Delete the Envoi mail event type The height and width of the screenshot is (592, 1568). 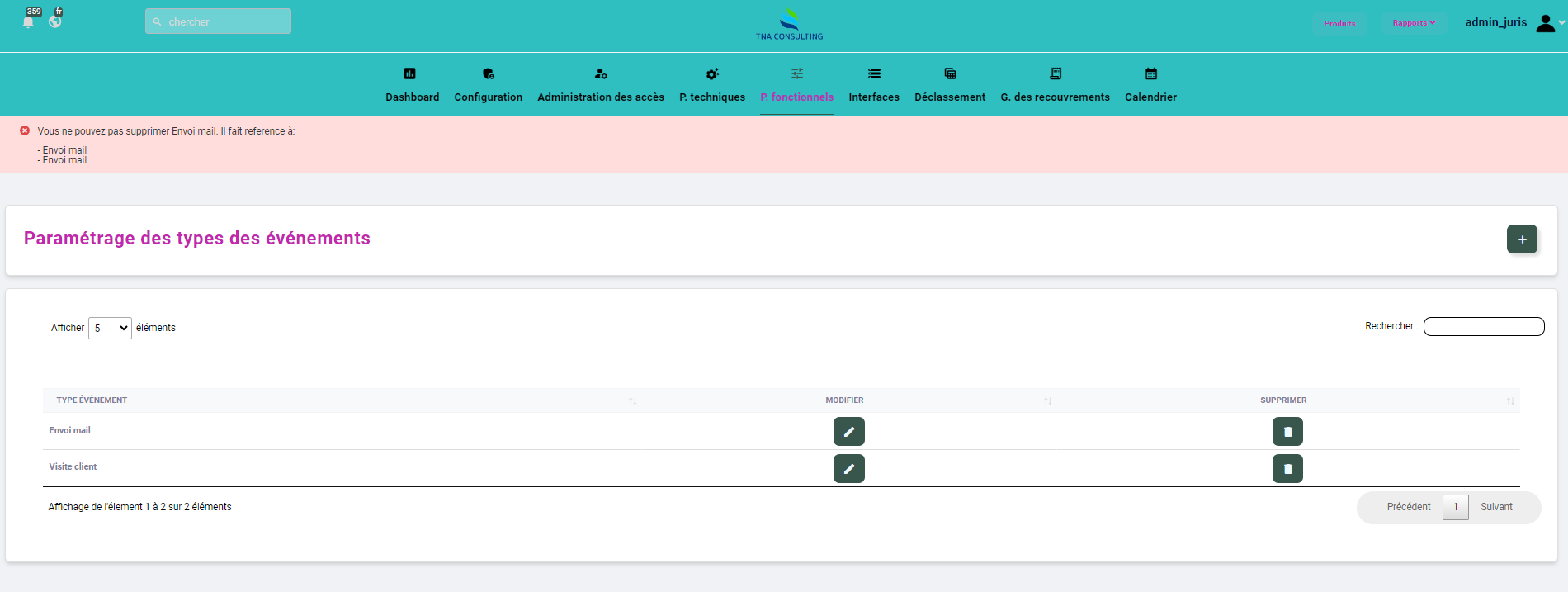tap(1287, 431)
